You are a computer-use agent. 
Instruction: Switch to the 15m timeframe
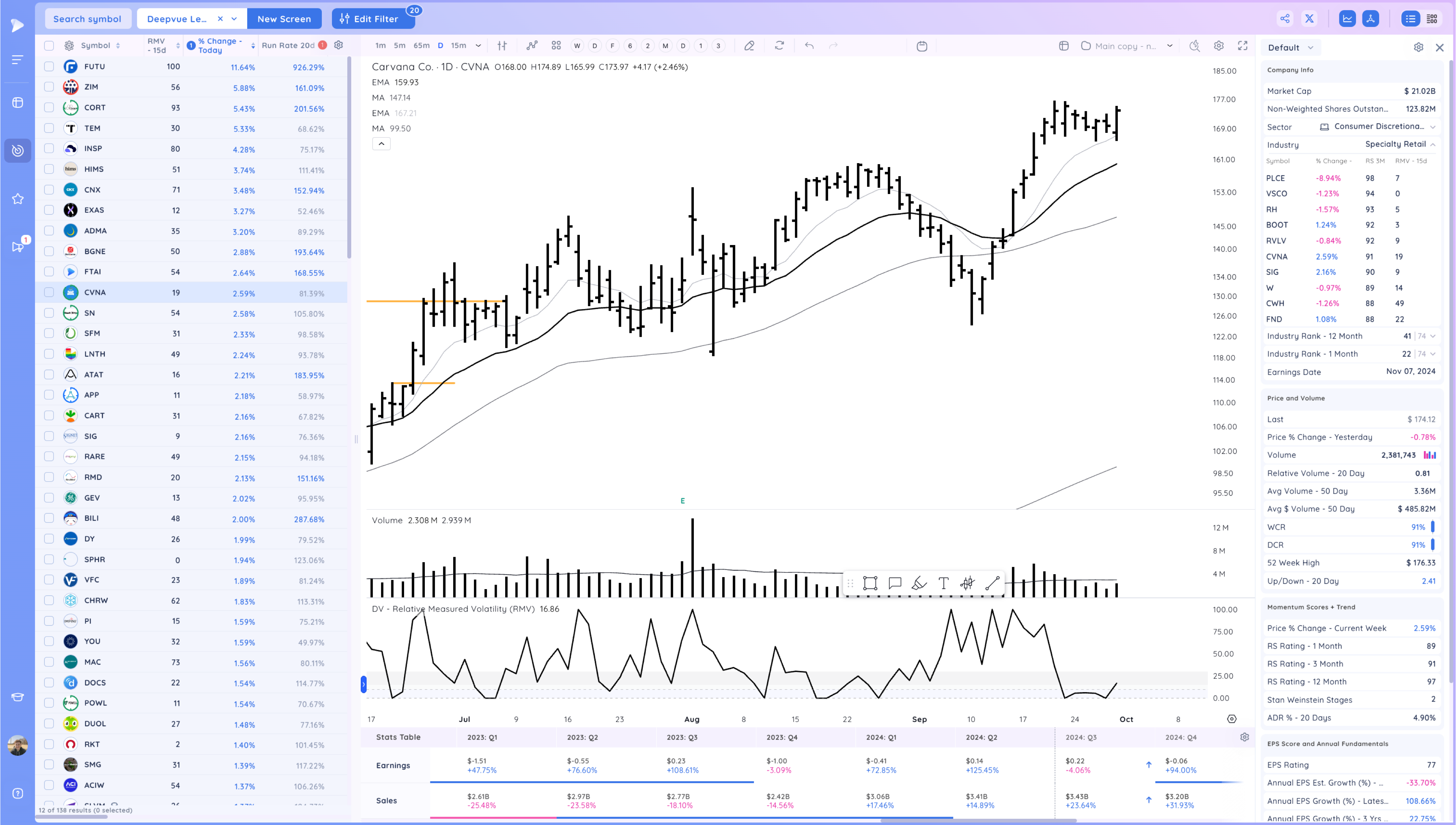(x=459, y=46)
